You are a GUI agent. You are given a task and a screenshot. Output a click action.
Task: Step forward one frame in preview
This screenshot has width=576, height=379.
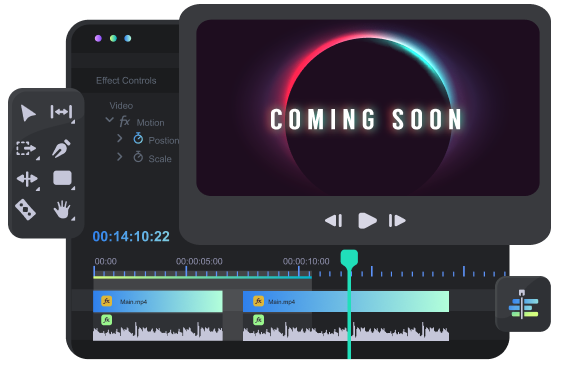(397, 221)
